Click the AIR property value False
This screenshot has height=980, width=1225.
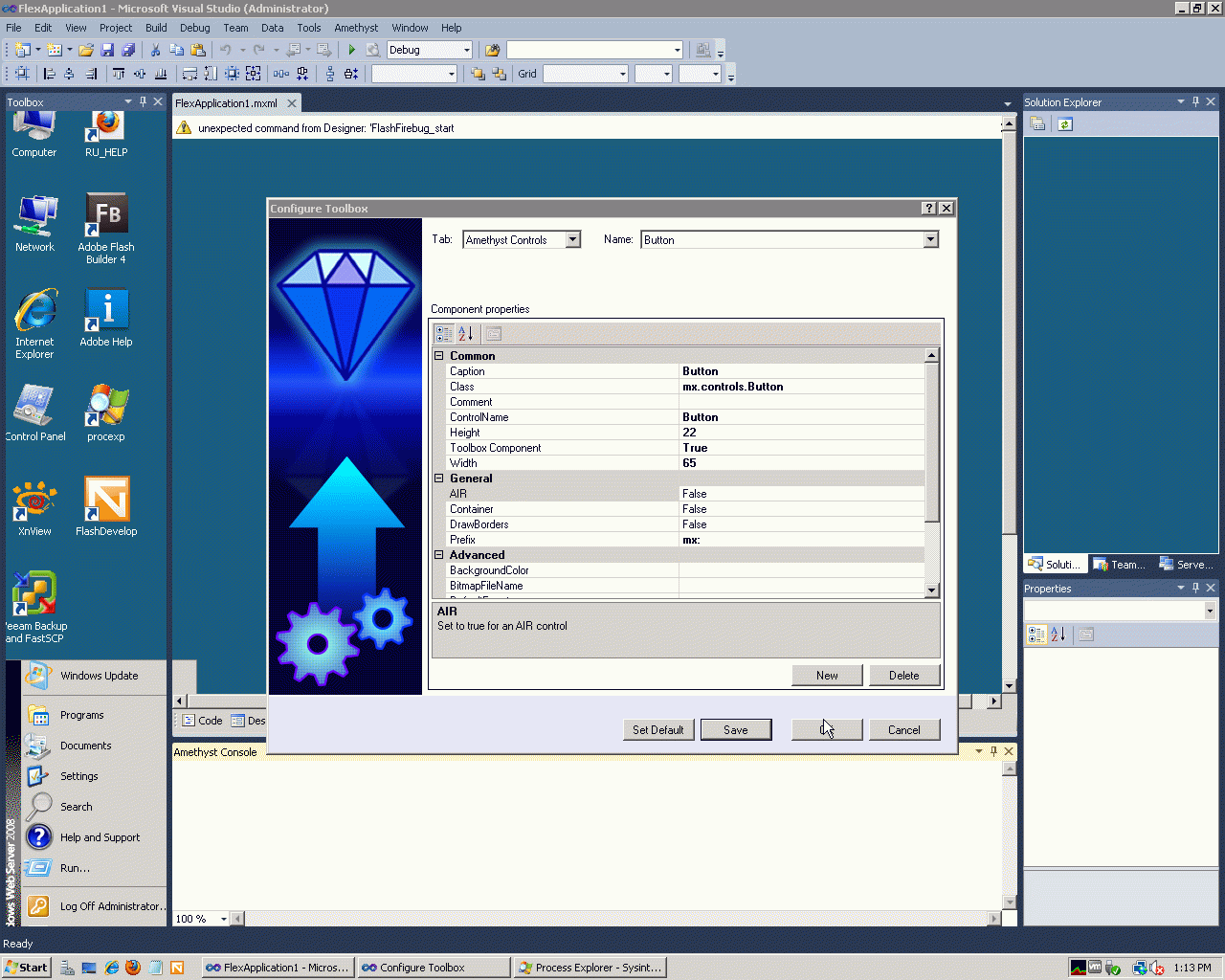[802, 494]
